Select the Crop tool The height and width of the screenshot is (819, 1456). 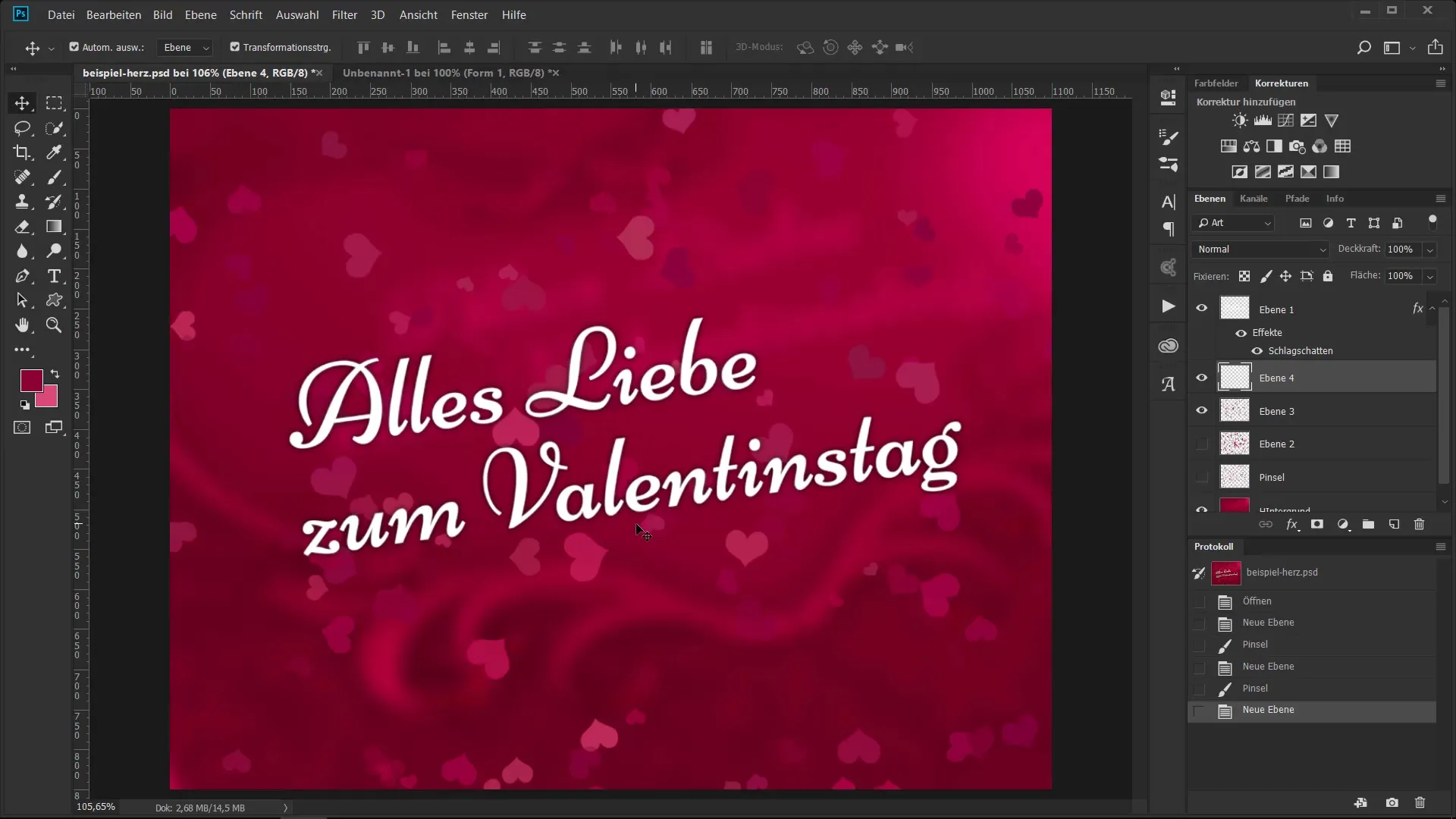[x=22, y=152]
